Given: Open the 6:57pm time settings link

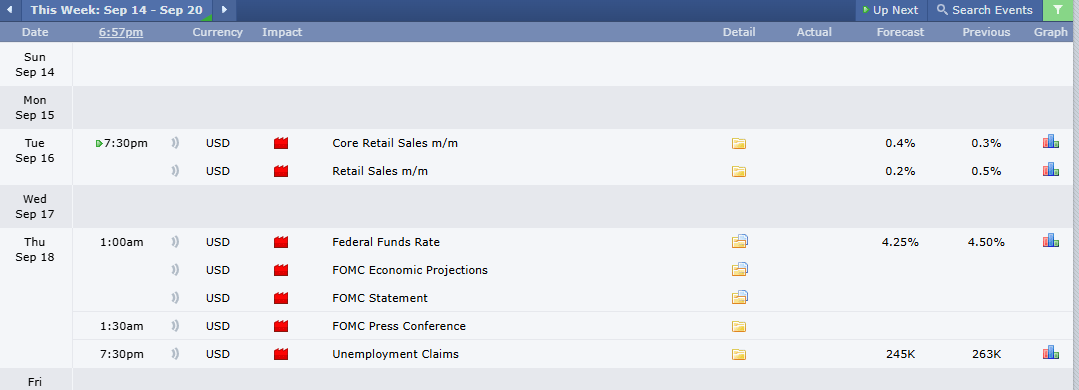Looking at the screenshot, I should (x=121, y=32).
